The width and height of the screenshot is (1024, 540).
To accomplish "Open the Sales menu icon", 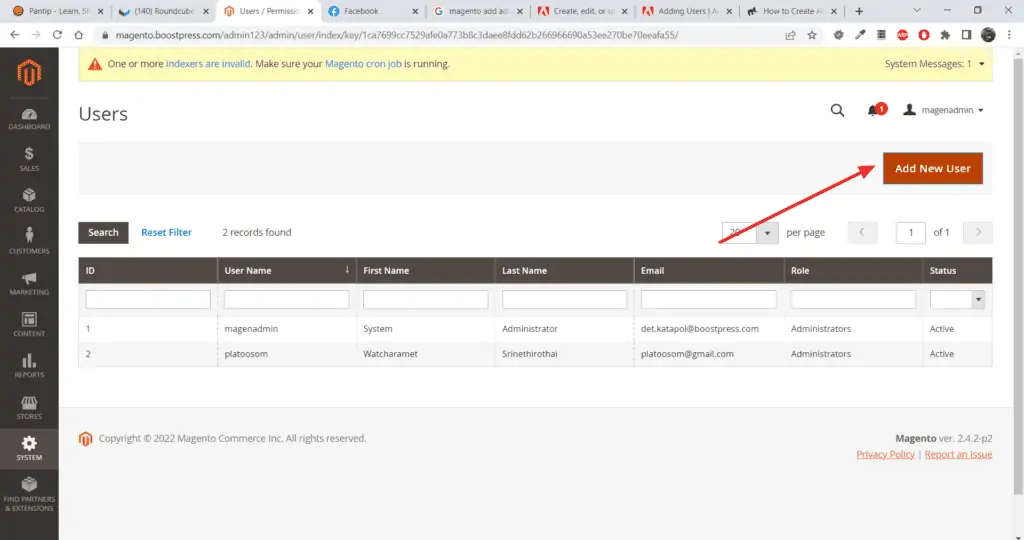I will click(29, 160).
